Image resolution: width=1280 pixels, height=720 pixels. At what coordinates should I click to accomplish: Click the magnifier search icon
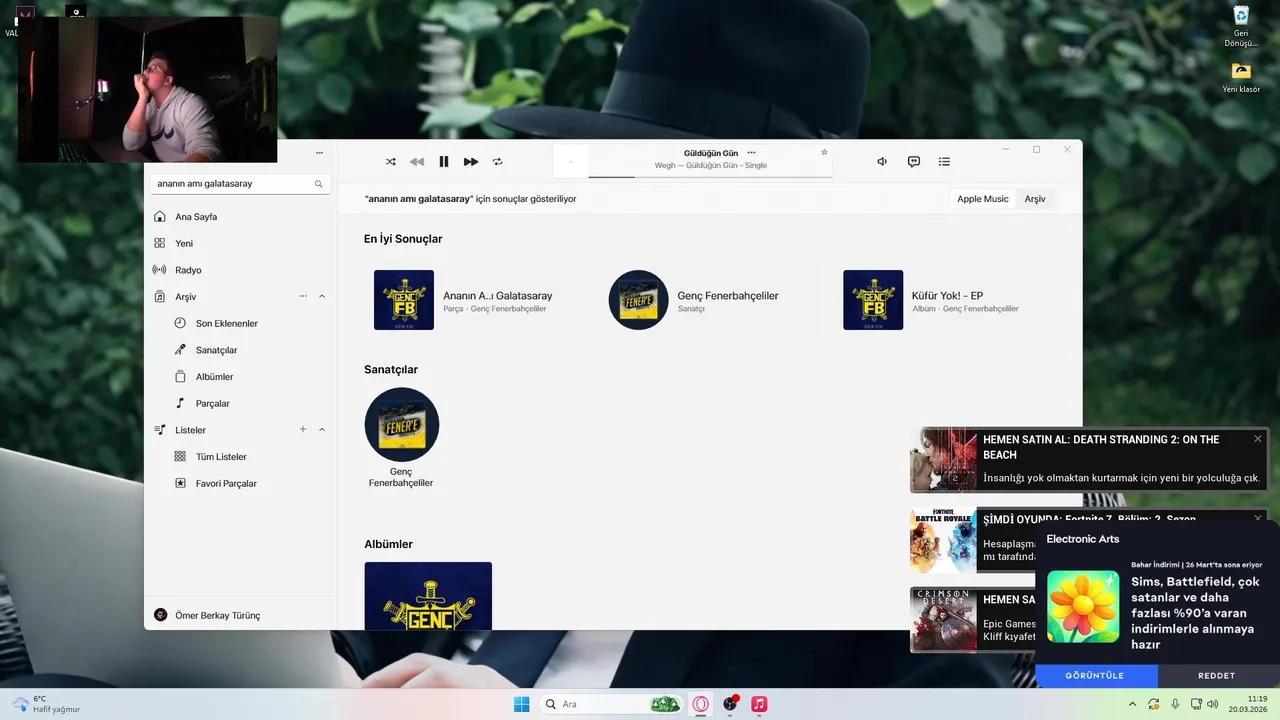click(x=319, y=184)
